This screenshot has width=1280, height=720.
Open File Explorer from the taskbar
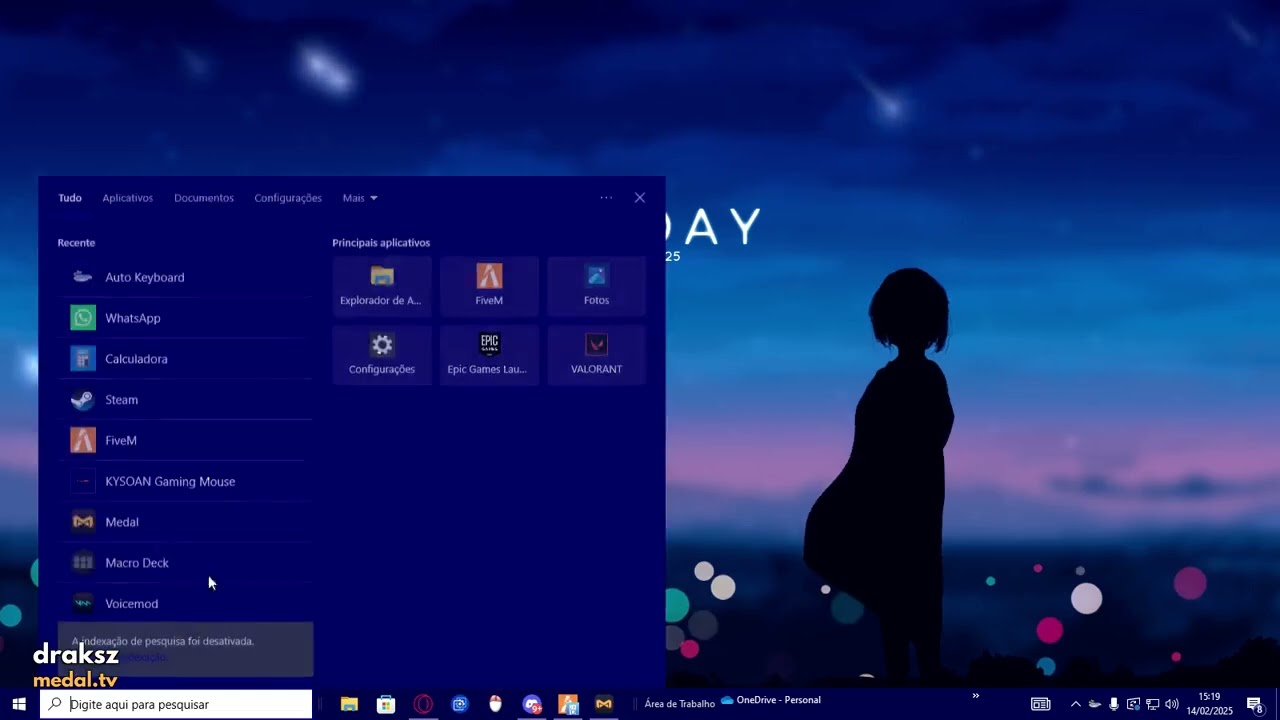pyautogui.click(x=349, y=704)
